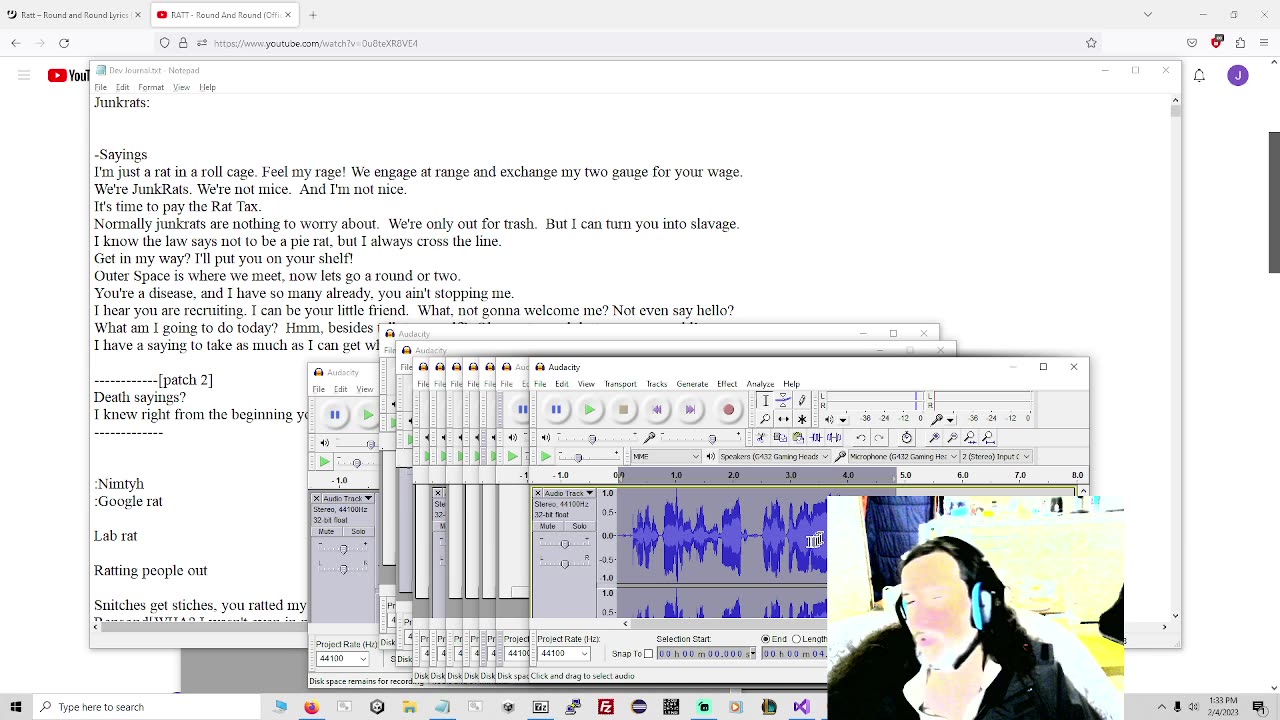Open input meter dropdown next to microphone

(x=950, y=420)
